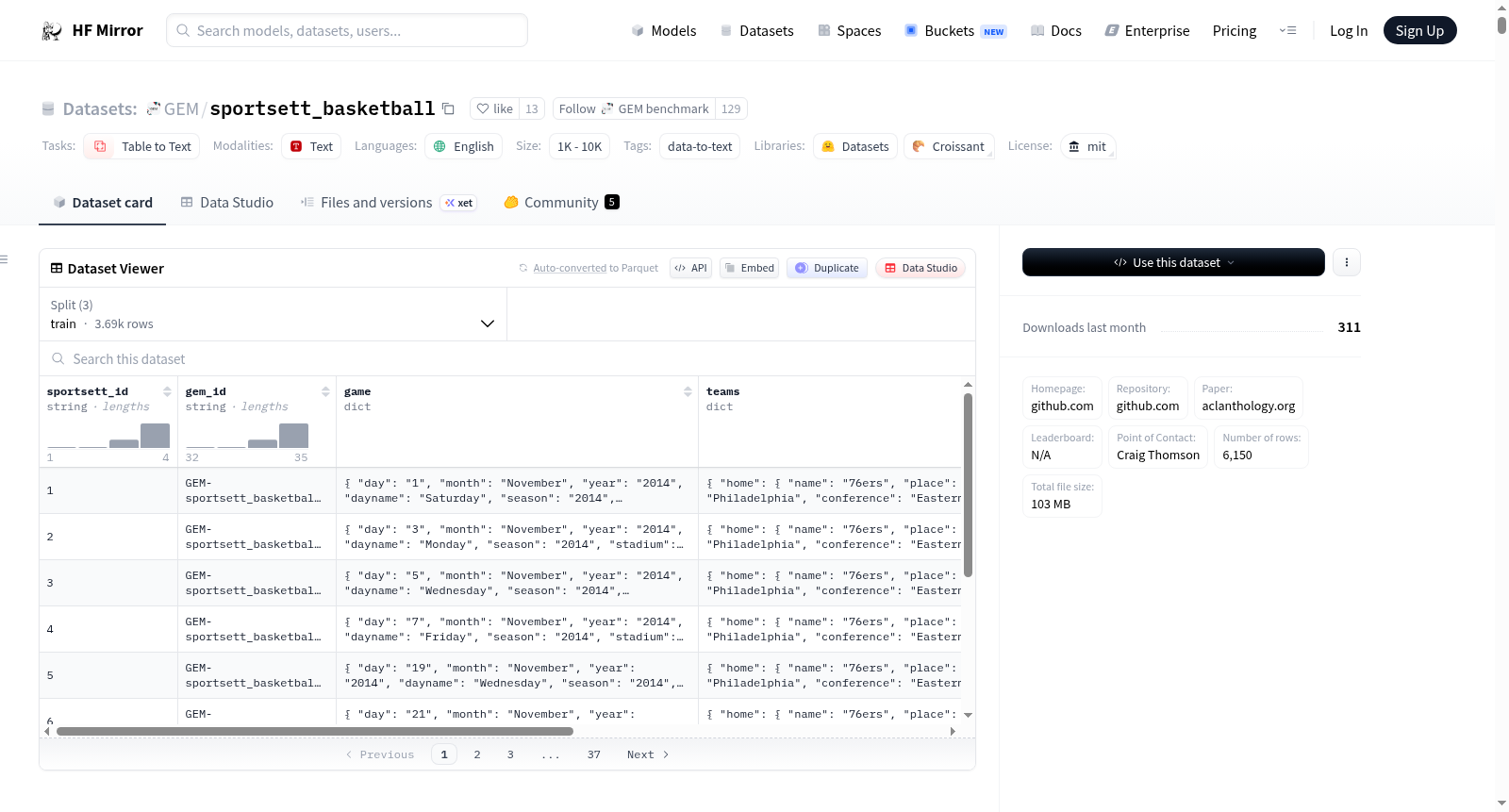Go to page 2 of the dataset

tap(477, 754)
